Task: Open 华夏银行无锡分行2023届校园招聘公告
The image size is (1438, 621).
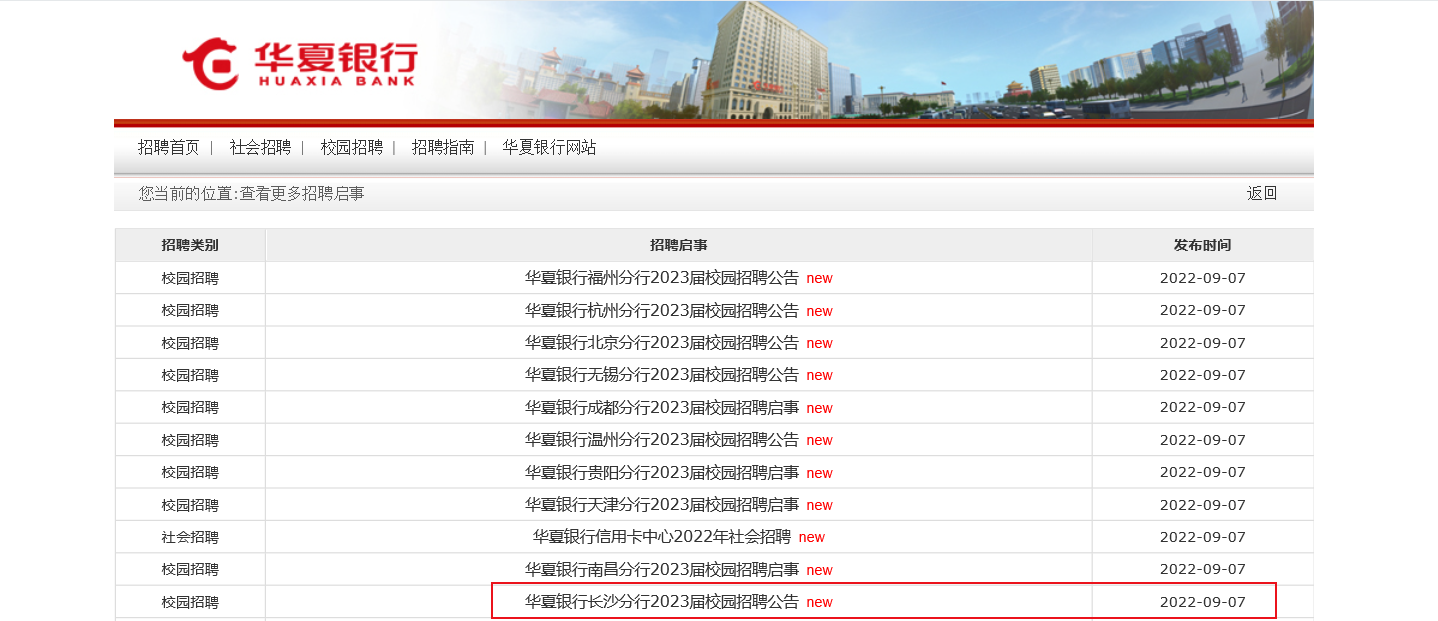Action: (662, 375)
